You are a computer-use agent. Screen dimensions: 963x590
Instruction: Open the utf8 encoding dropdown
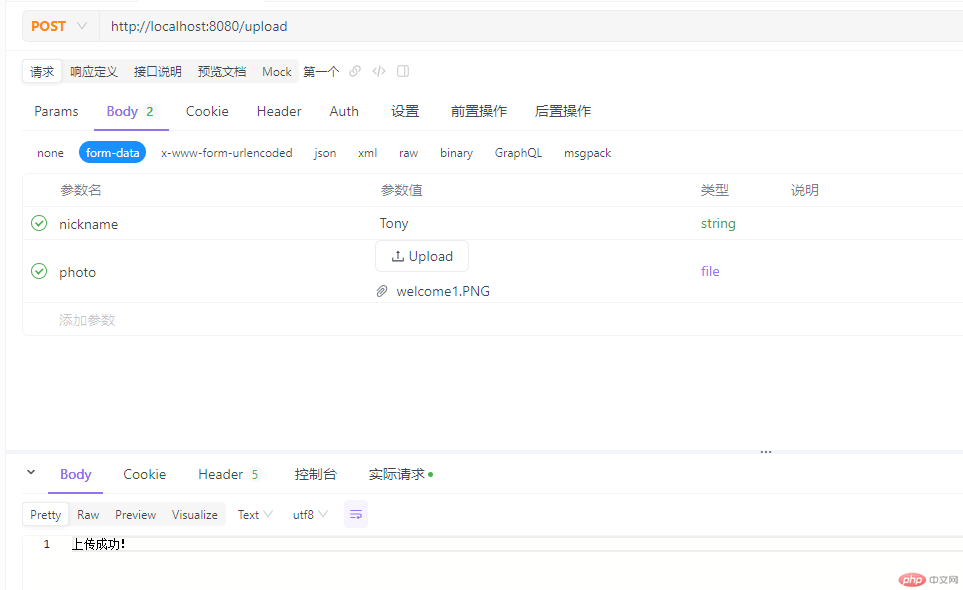(x=310, y=514)
